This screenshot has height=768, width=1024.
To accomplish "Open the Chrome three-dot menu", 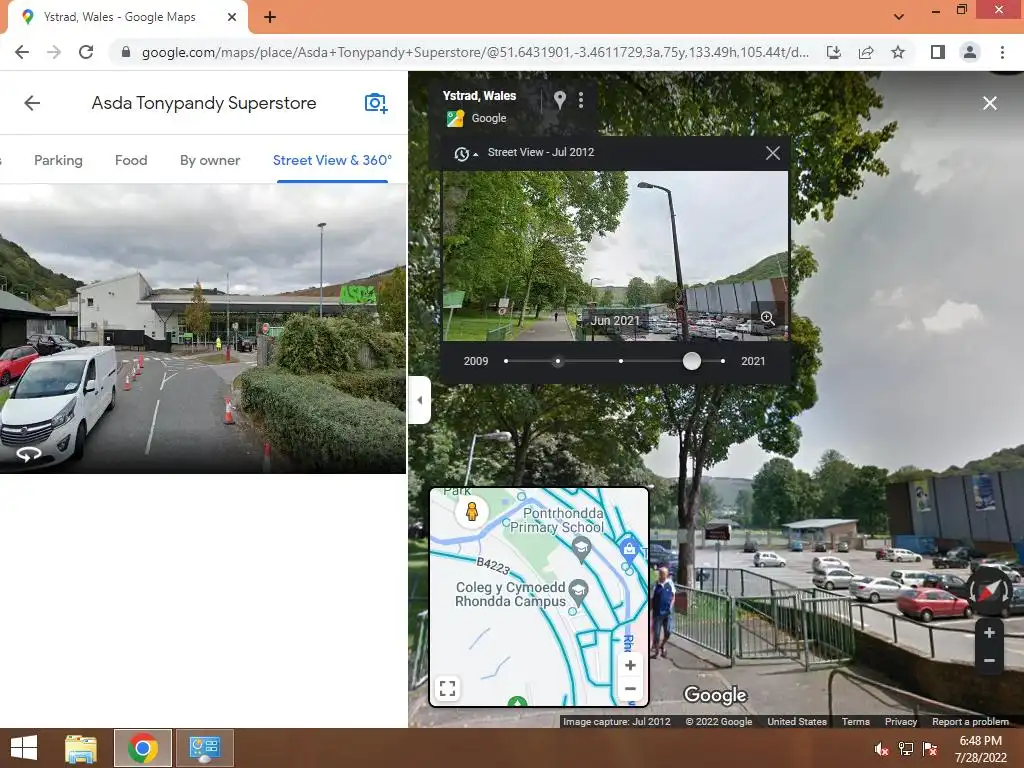I will tap(1002, 52).
